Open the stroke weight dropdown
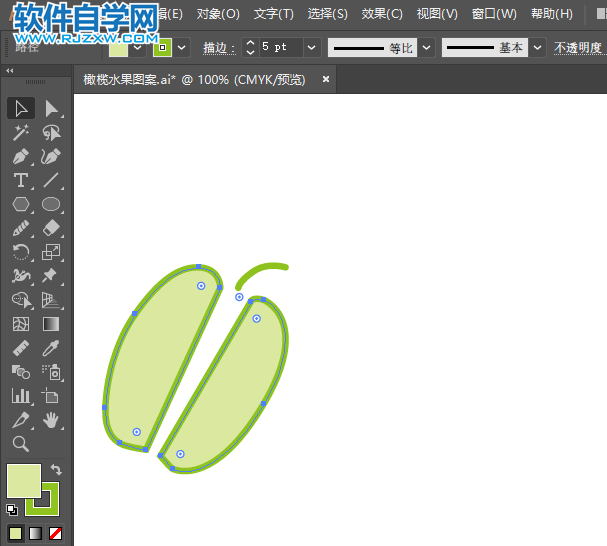This screenshot has height=546, width=607. [311, 47]
